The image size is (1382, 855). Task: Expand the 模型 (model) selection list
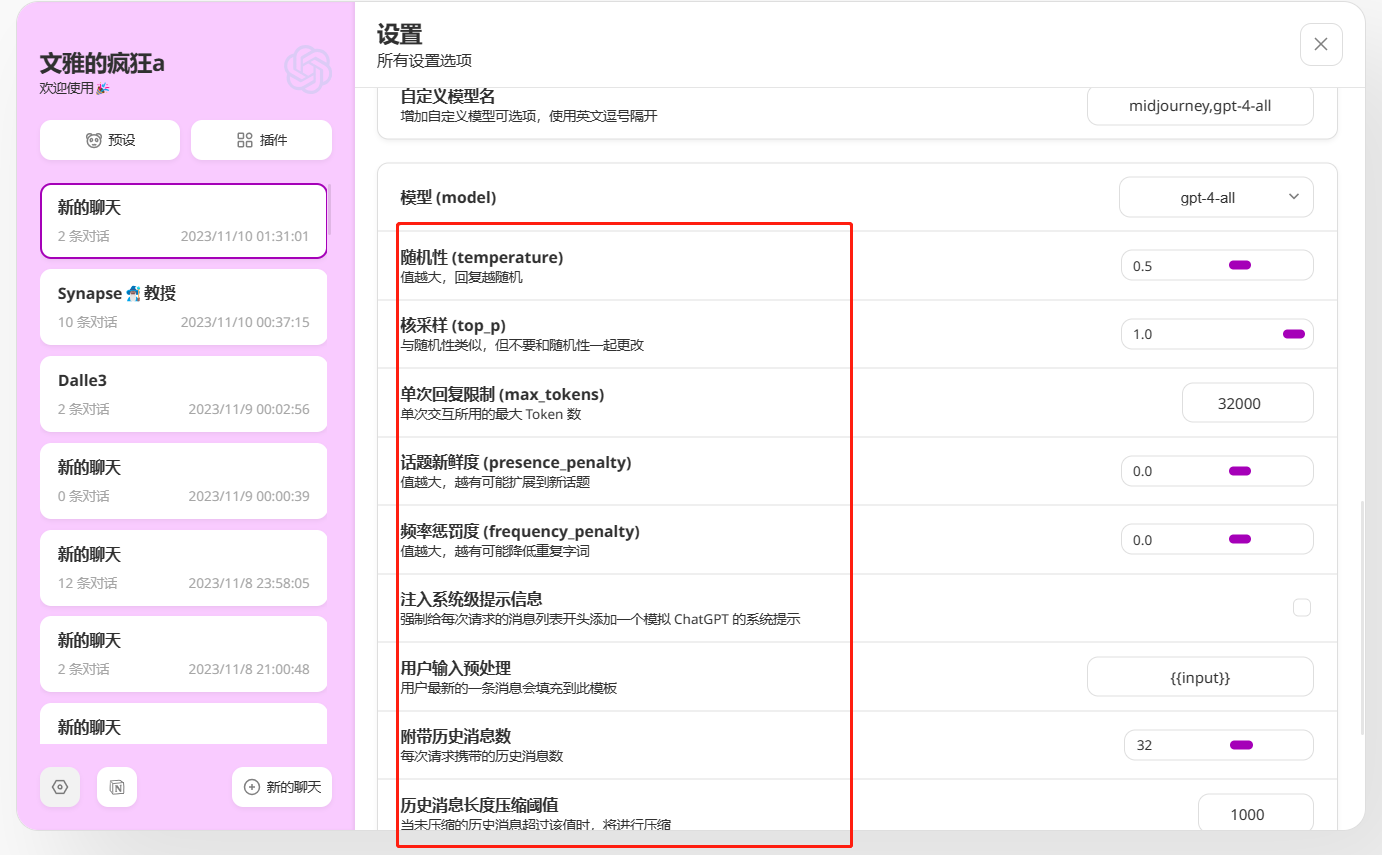click(1216, 197)
